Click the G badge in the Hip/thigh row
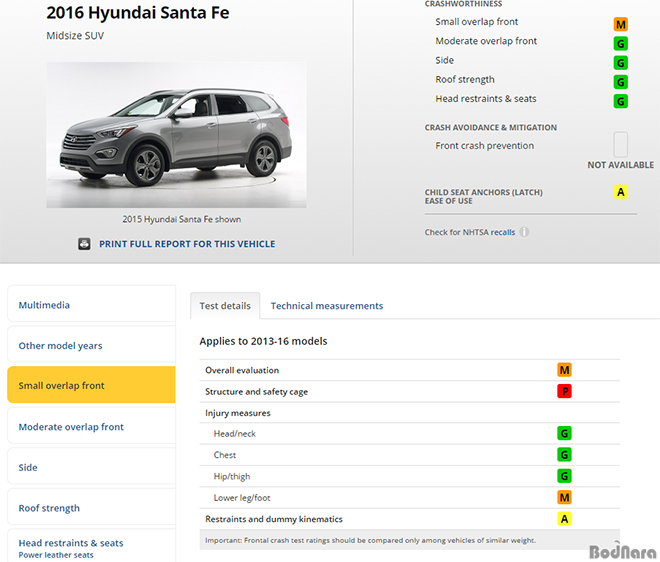The width and height of the screenshot is (660, 562). click(x=564, y=476)
